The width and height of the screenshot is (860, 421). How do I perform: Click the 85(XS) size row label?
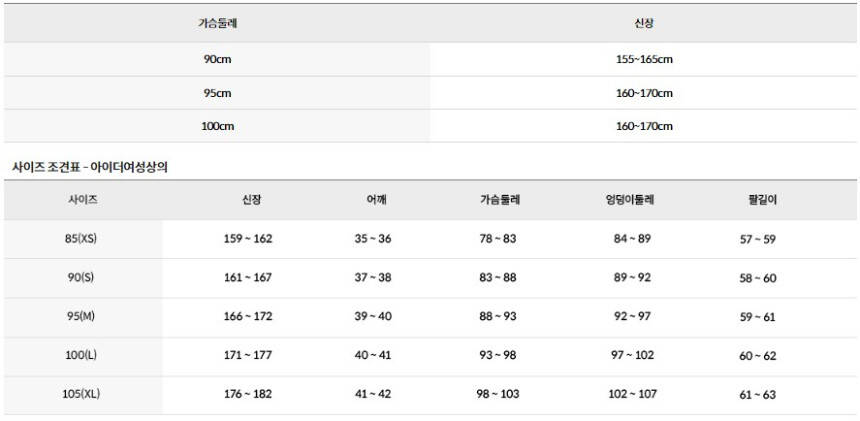[82, 239]
